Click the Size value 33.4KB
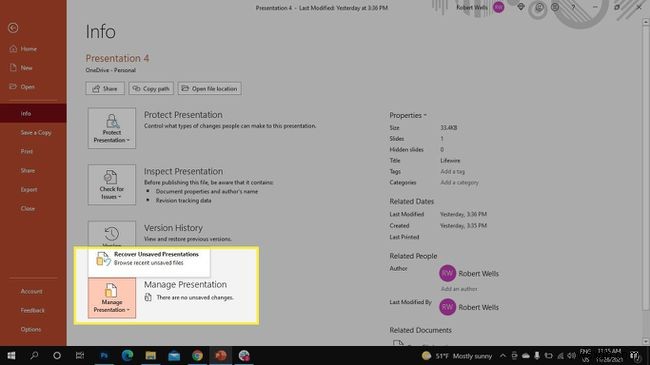The width and height of the screenshot is (650, 365). (x=449, y=128)
